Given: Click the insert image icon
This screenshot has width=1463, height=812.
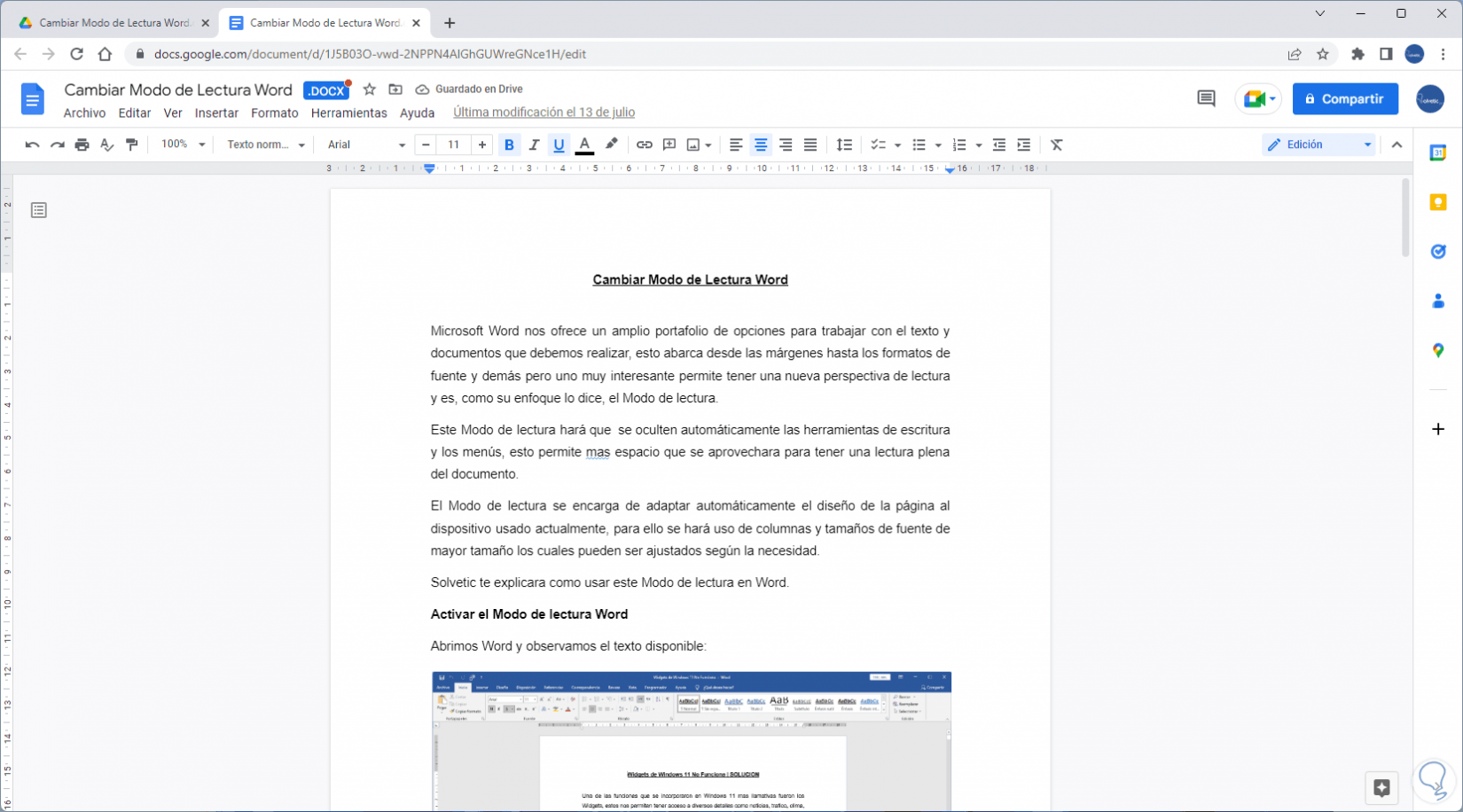Looking at the screenshot, I should (693, 144).
